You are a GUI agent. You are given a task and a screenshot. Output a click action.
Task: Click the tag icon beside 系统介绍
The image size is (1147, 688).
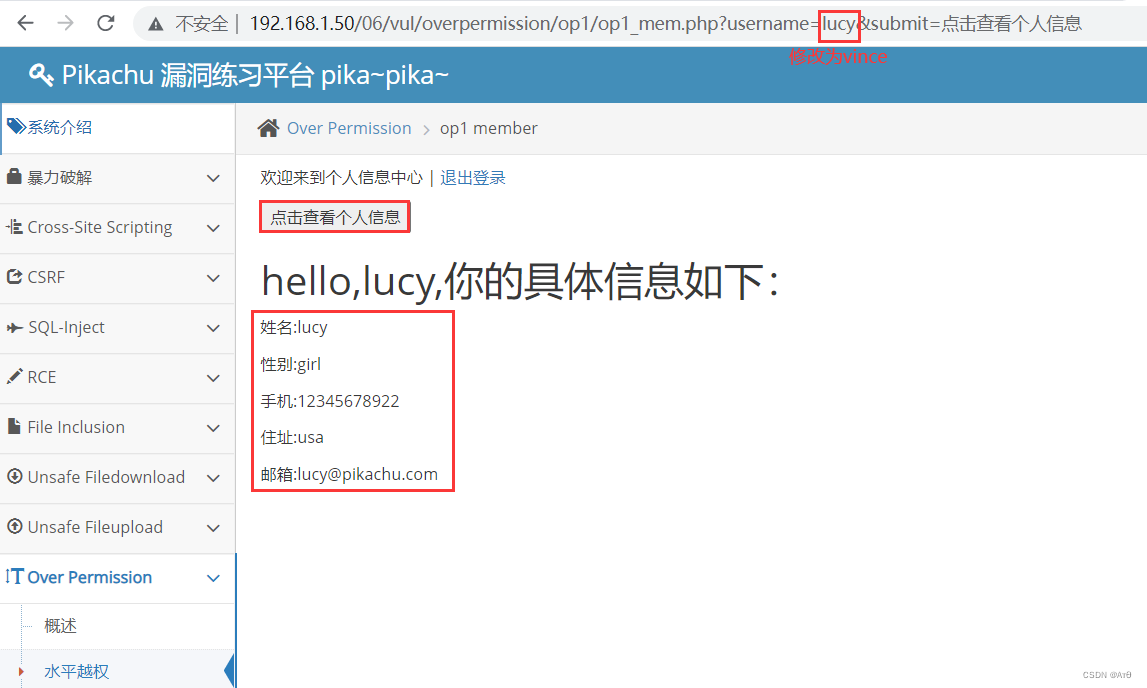click(x=16, y=126)
